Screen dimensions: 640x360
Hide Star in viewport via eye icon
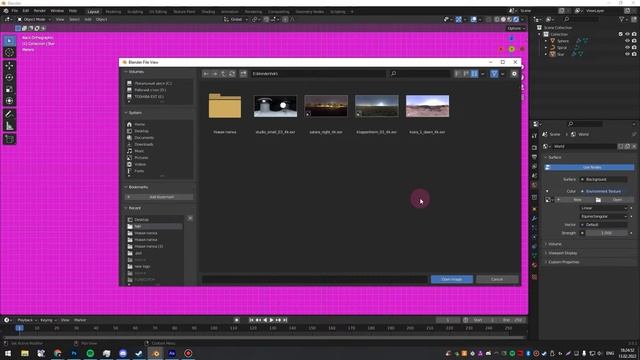[627, 54]
